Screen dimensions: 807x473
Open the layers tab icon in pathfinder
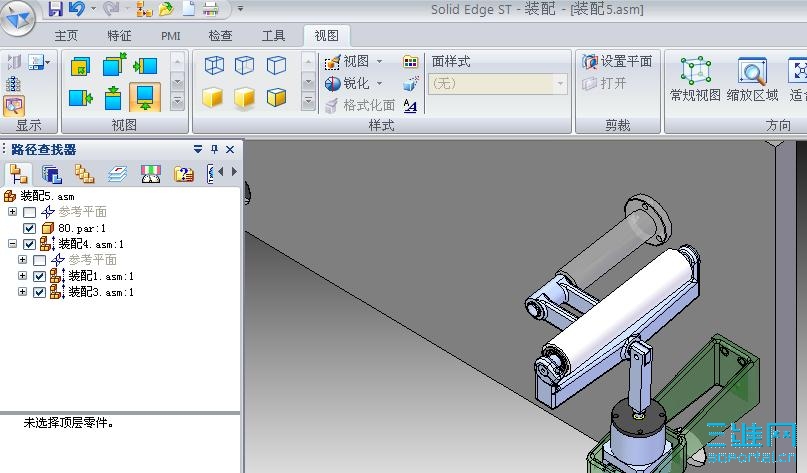(117, 174)
